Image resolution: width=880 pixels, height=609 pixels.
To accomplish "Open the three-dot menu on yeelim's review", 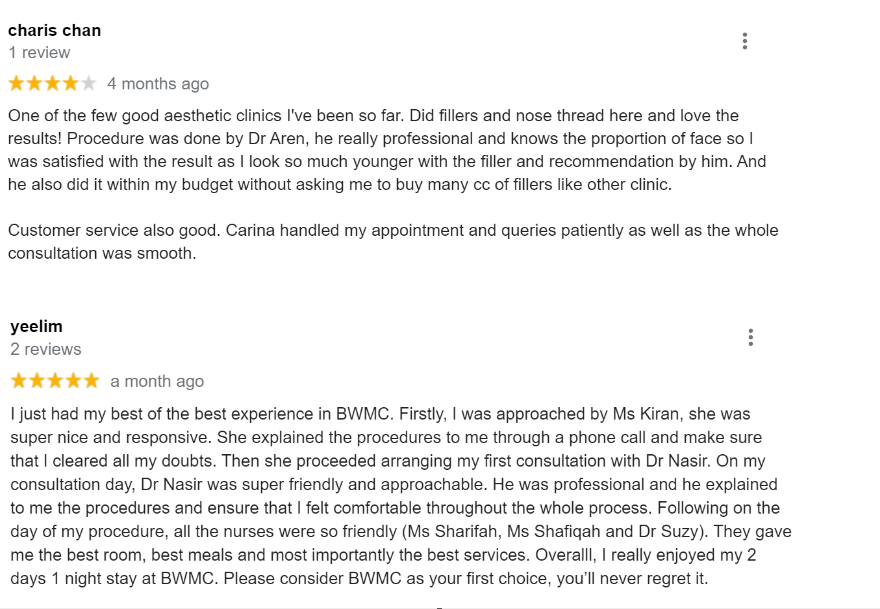I will point(750,337).
